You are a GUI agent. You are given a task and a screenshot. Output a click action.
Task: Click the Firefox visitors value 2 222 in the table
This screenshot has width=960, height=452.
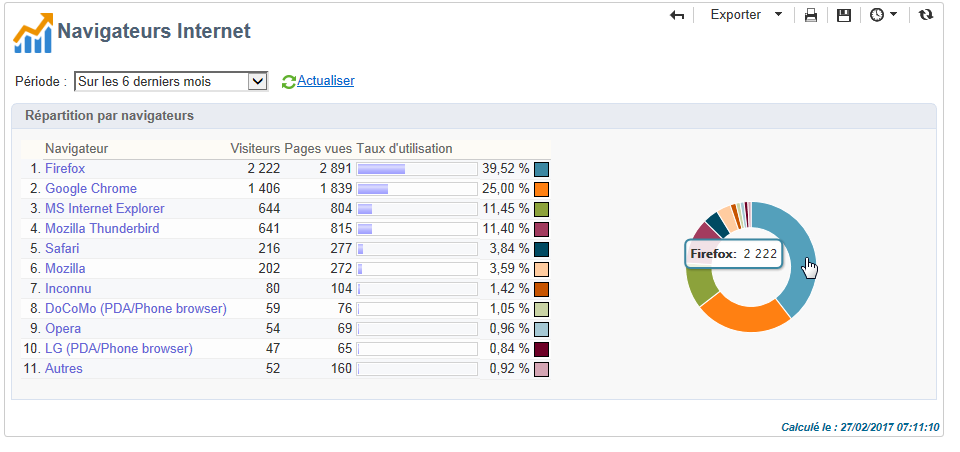coord(264,168)
